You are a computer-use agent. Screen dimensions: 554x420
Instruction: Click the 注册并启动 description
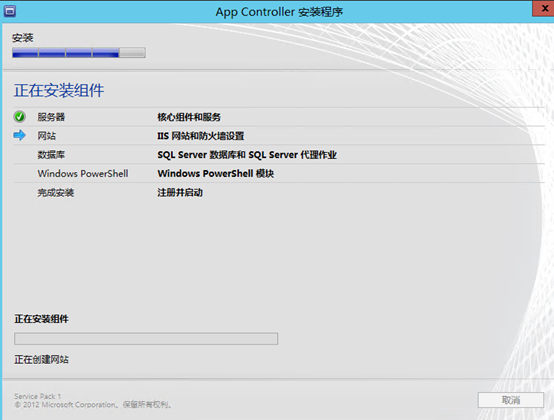click(180, 193)
